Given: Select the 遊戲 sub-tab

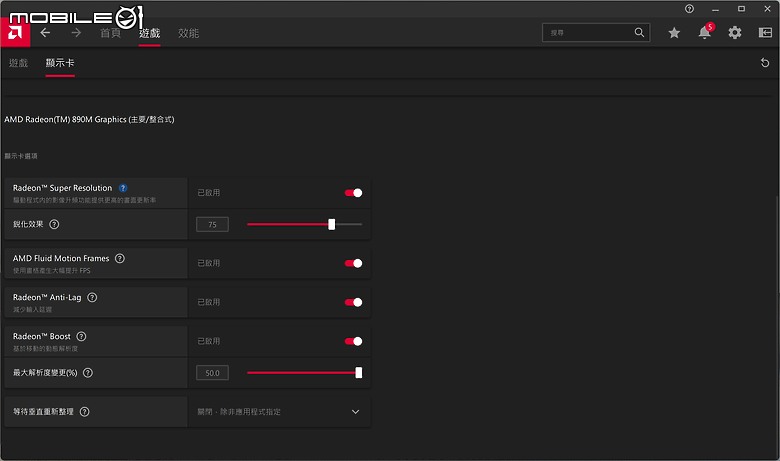Looking at the screenshot, I should (18, 63).
